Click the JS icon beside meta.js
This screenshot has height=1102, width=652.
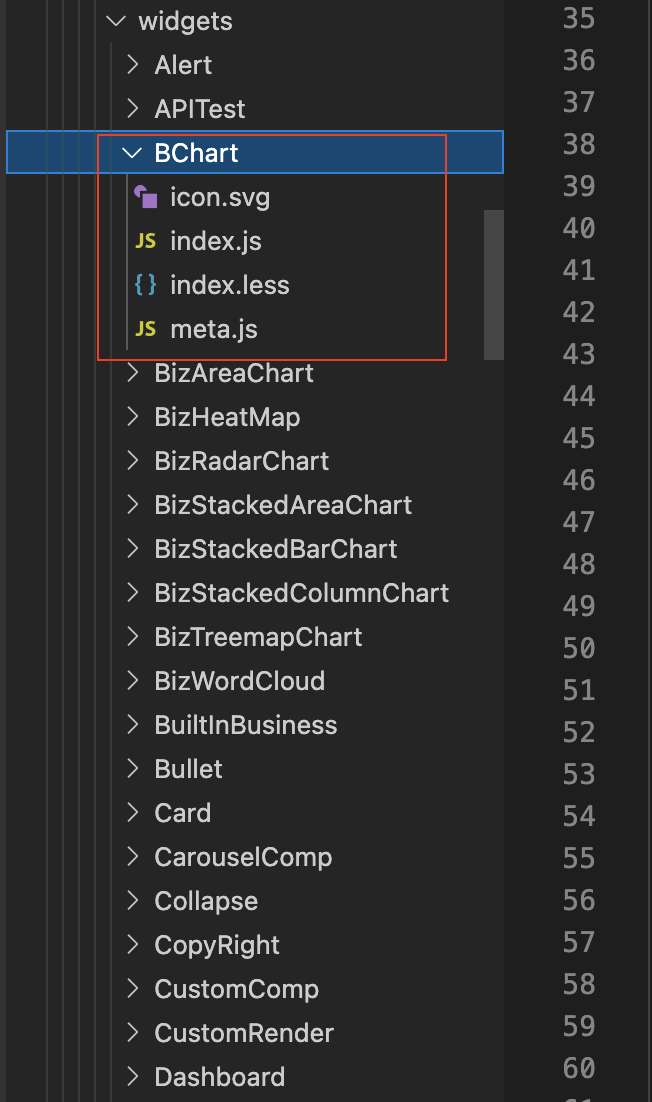point(146,329)
